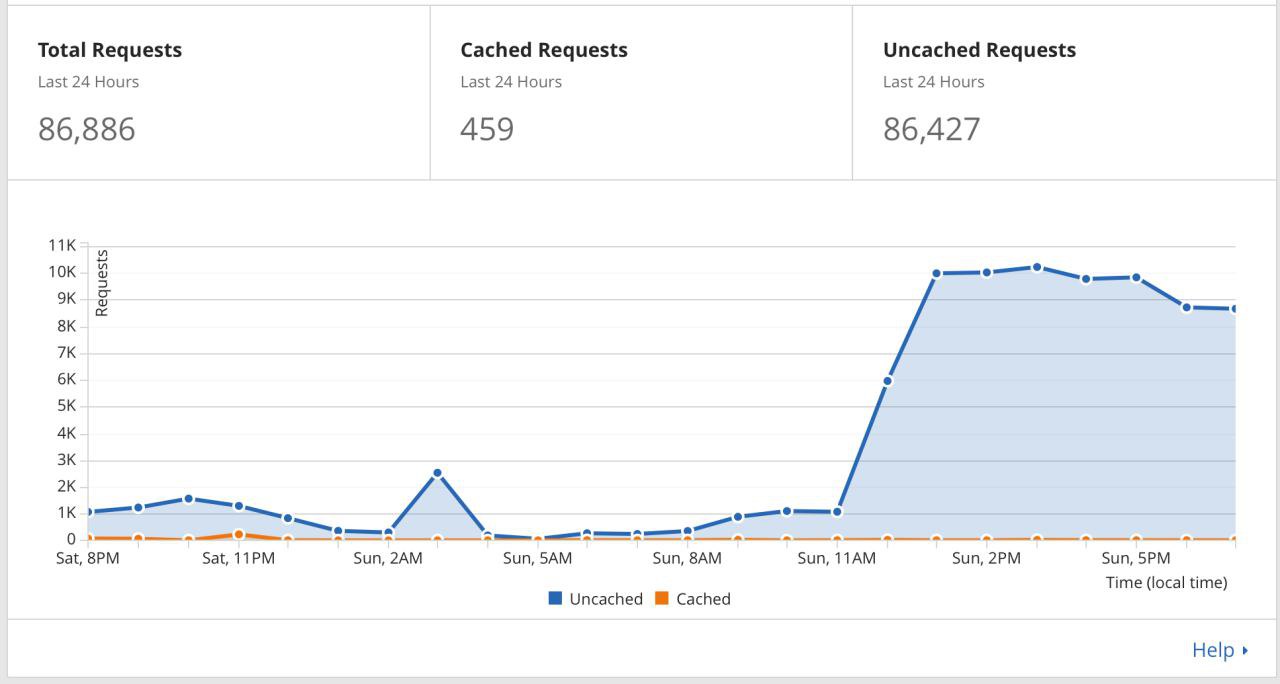1280x684 pixels.
Task: Click the Sun, 2PM axis label
Action: pos(986,558)
